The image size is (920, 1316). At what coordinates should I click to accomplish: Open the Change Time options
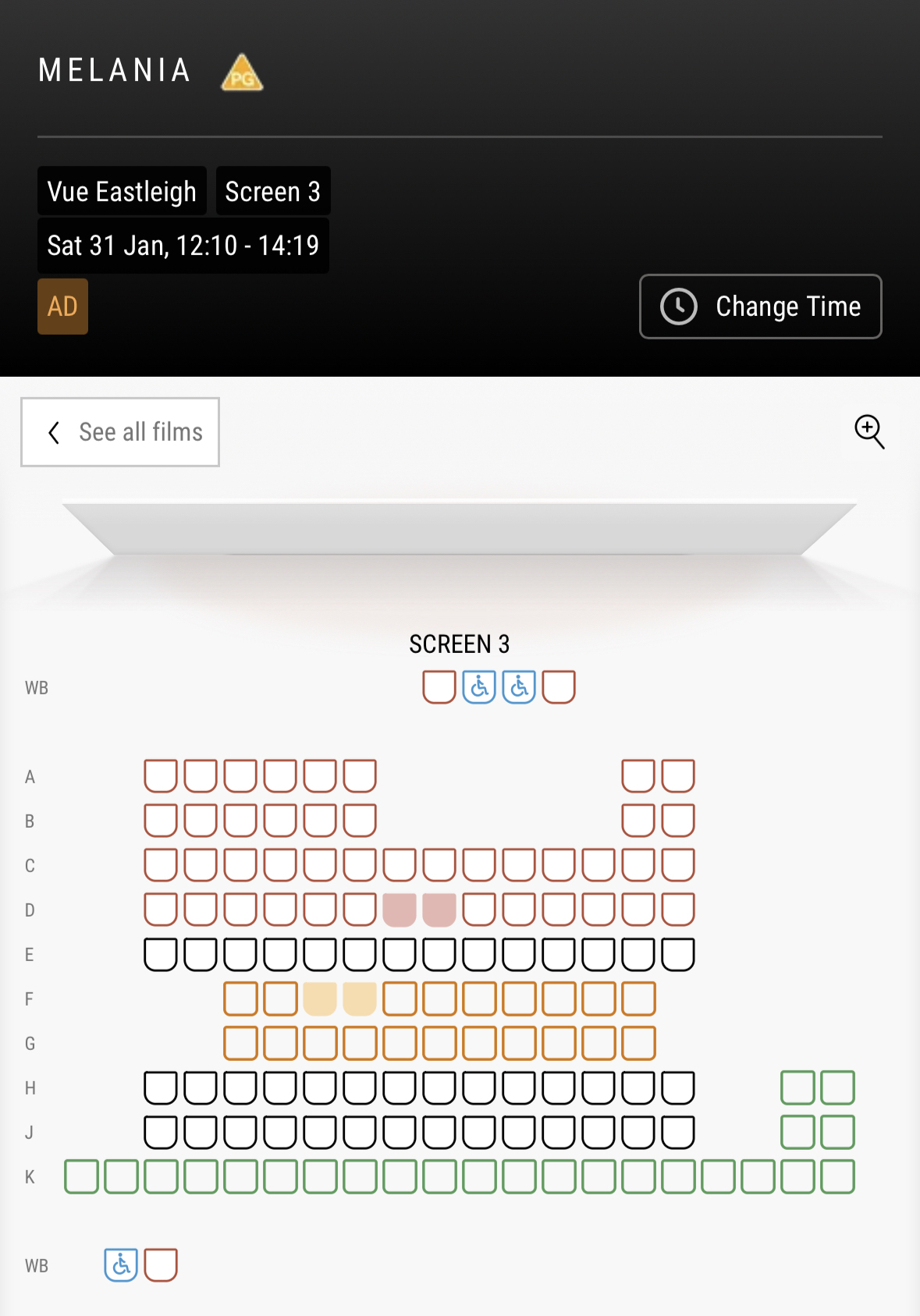(x=761, y=307)
